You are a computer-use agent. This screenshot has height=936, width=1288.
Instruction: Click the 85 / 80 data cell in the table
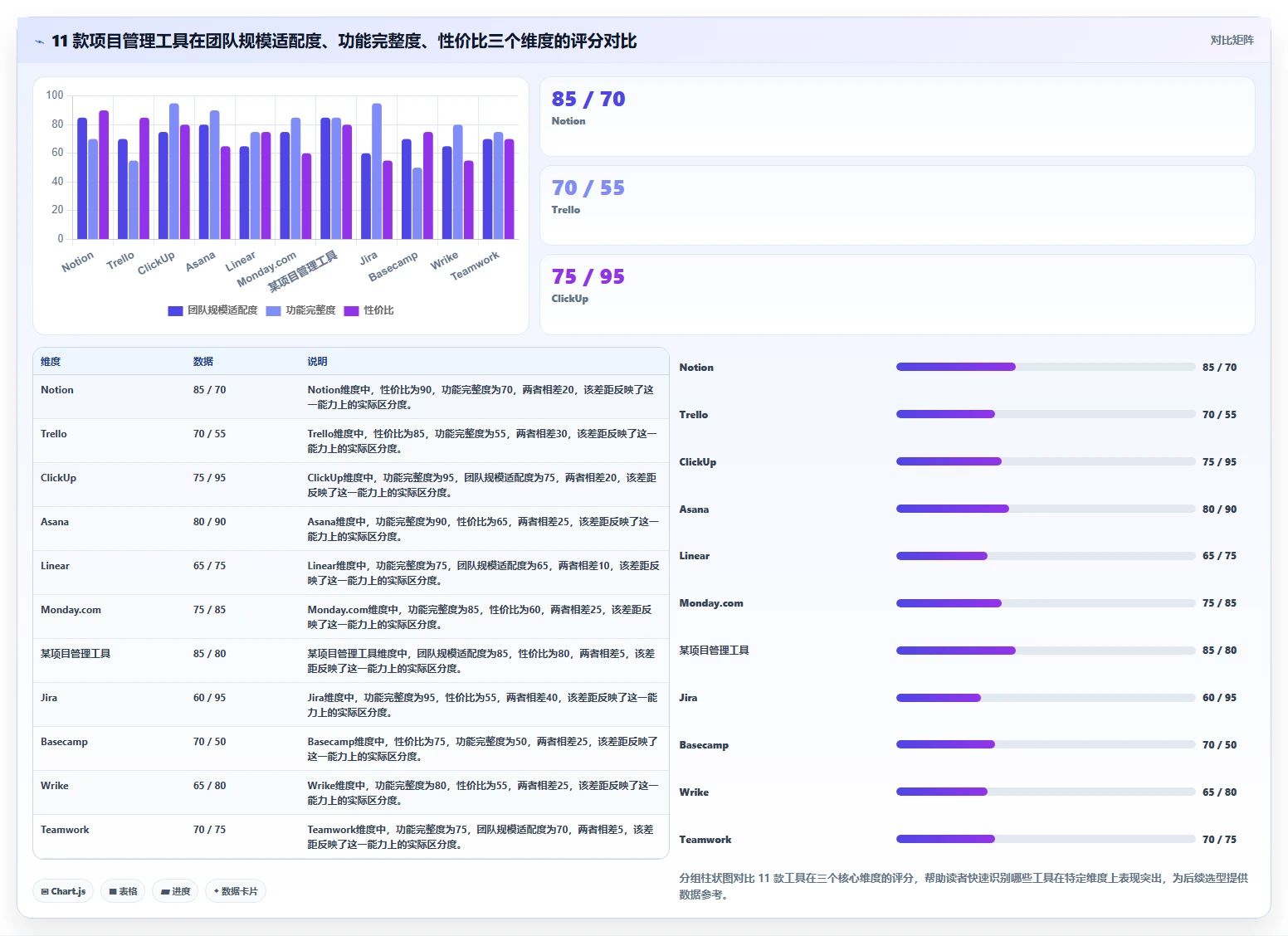[243, 661]
